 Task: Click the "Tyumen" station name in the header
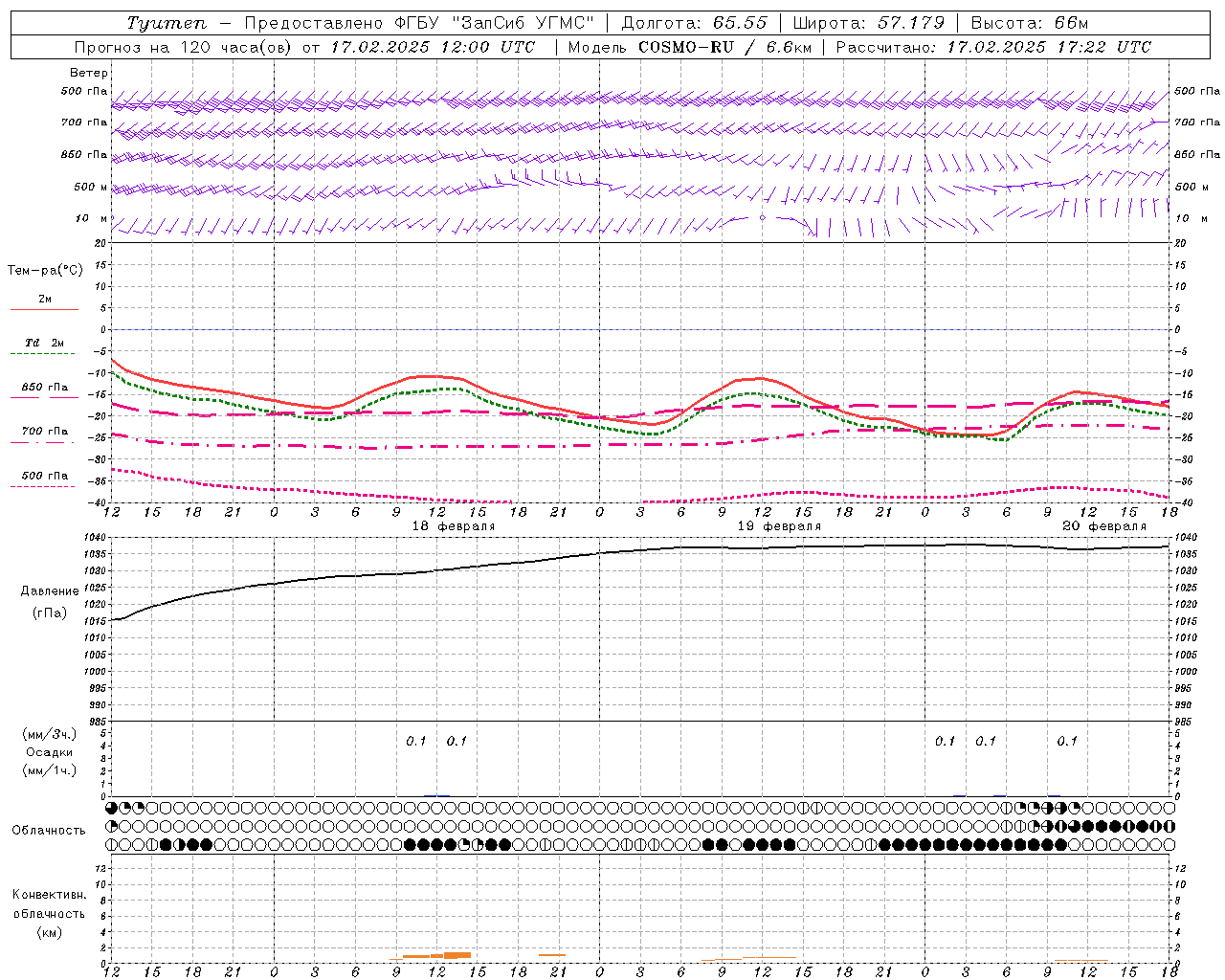pos(167,23)
